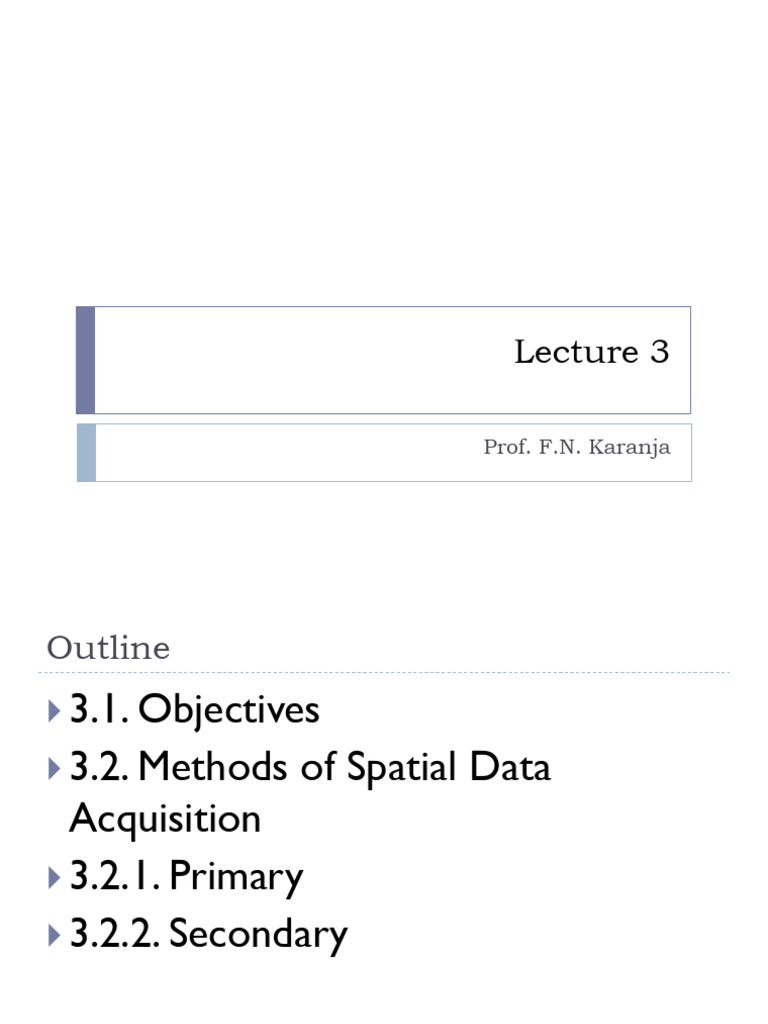Click the light blue accent block beside Prof. F.N. Karanja

[x=86, y=452]
